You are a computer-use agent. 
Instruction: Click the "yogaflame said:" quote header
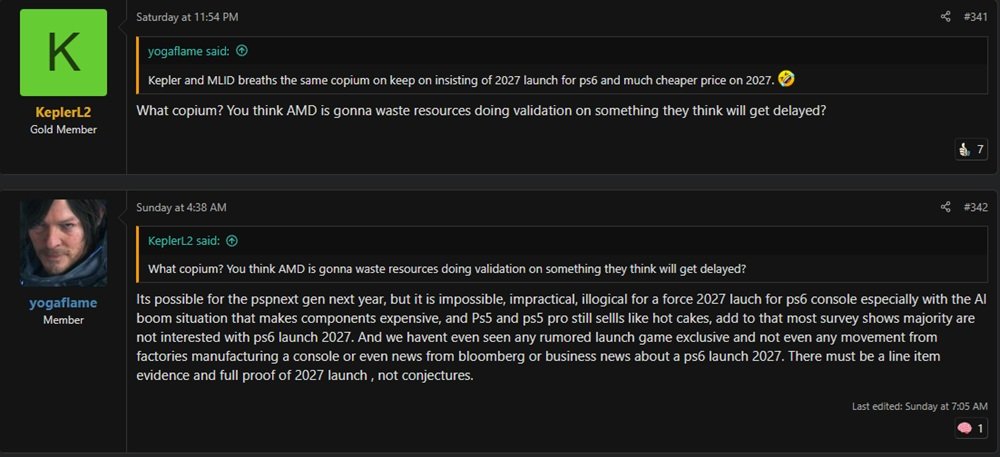pos(190,51)
